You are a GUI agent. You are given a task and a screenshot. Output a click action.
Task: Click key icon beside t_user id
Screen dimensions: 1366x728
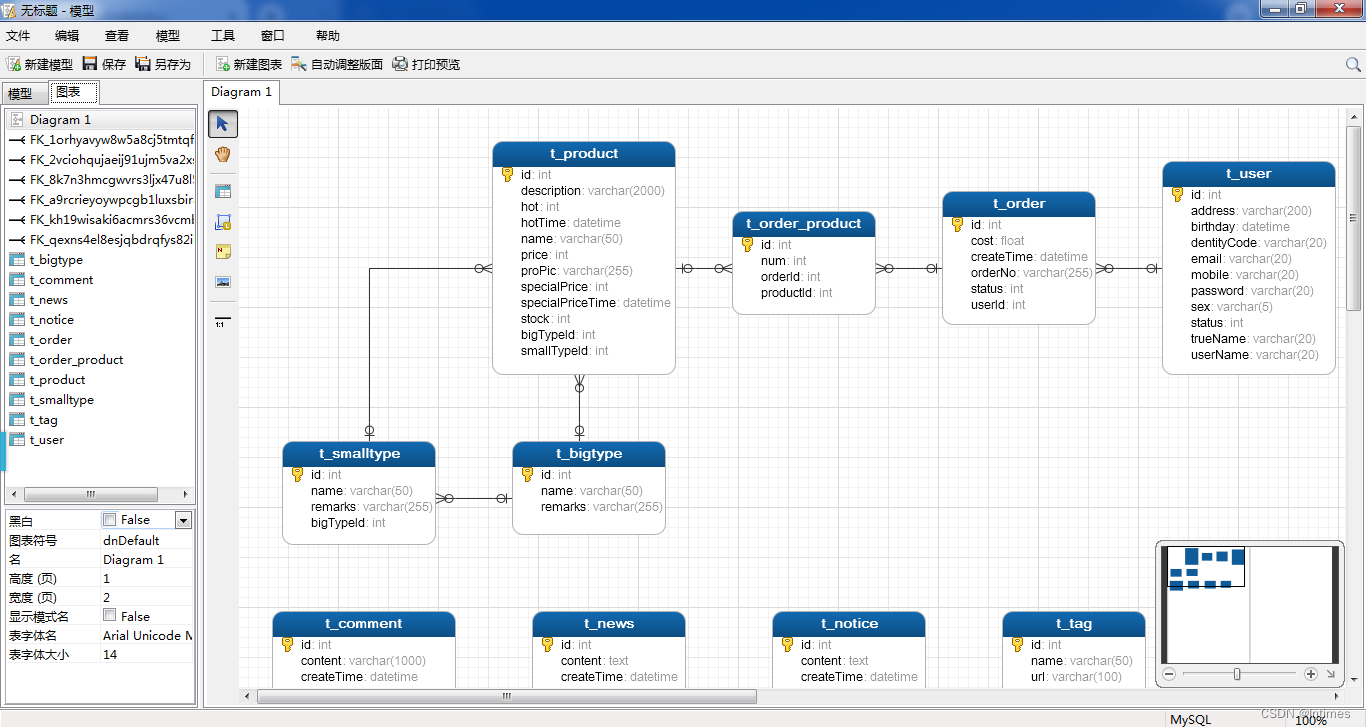point(1177,195)
